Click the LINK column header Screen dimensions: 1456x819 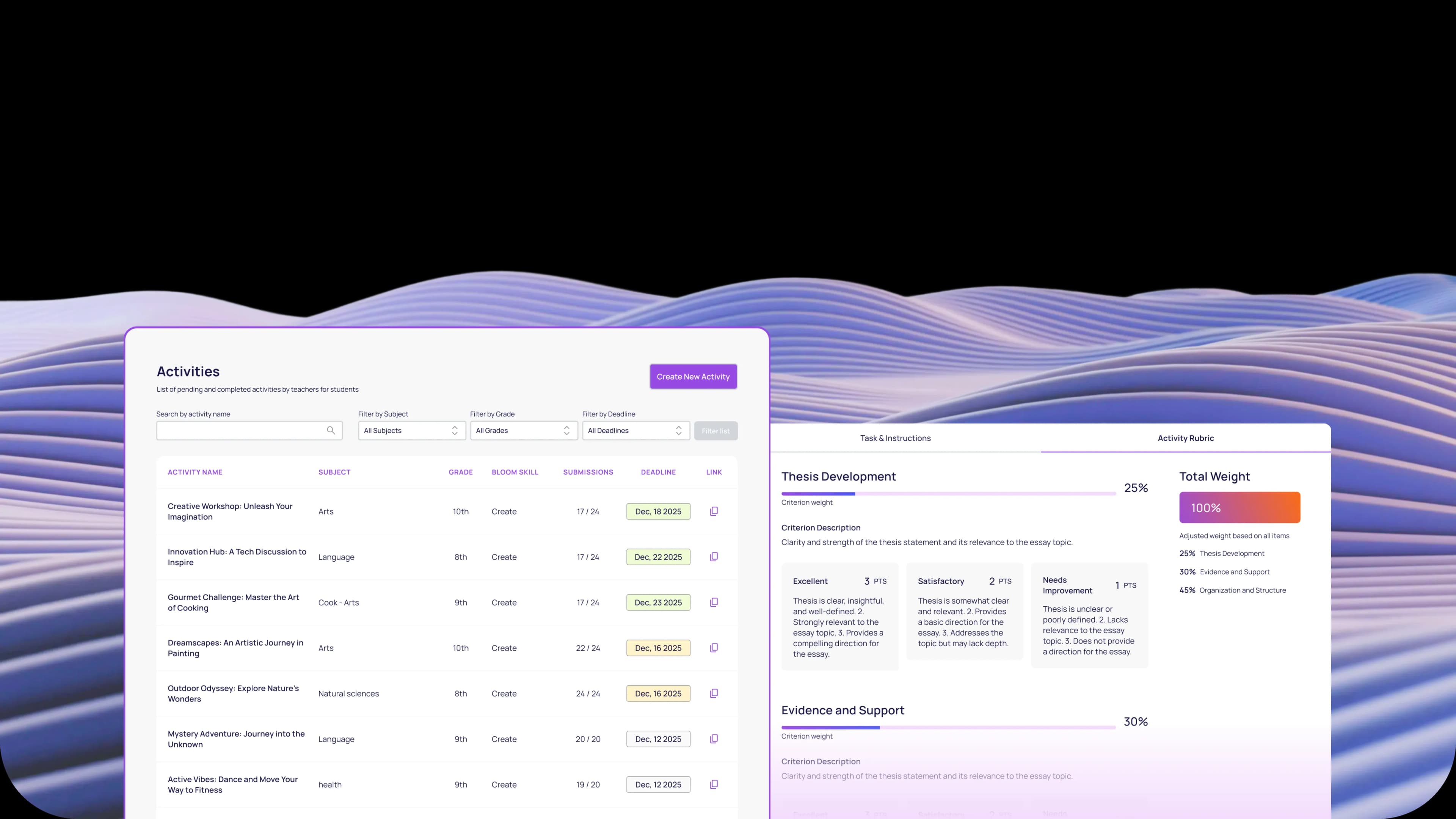tap(714, 472)
